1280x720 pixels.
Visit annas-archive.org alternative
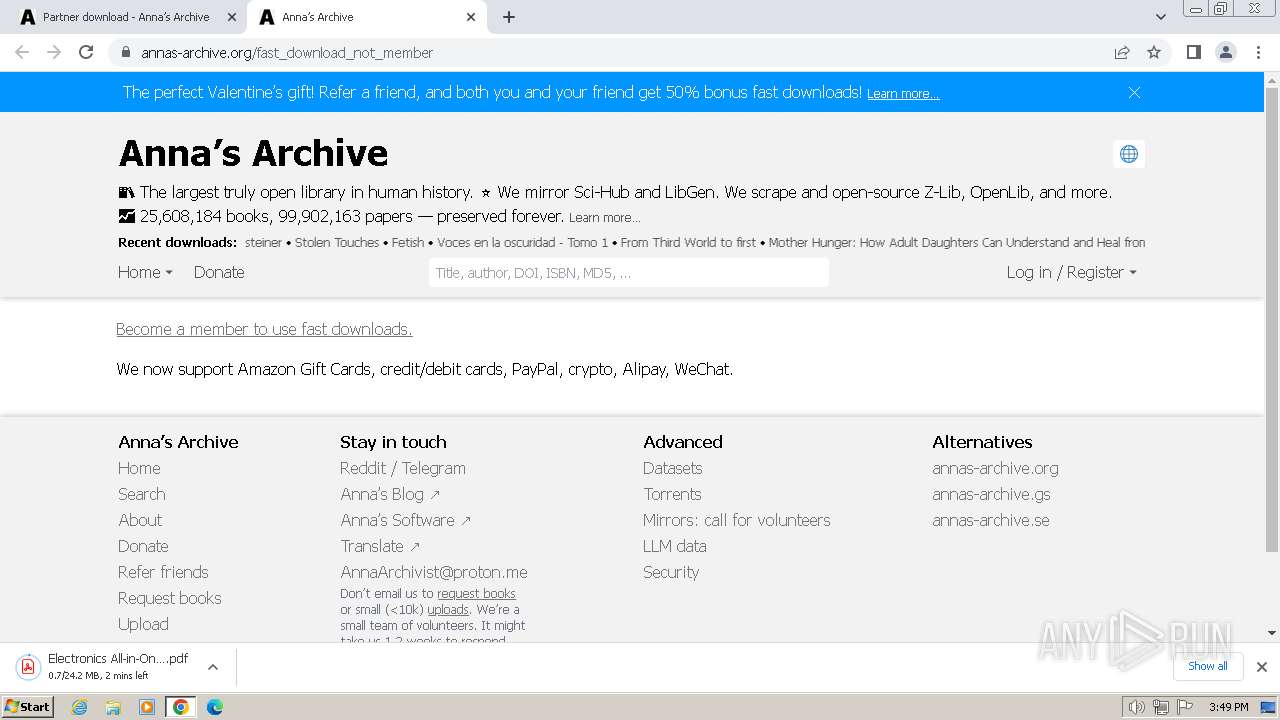[995, 468]
